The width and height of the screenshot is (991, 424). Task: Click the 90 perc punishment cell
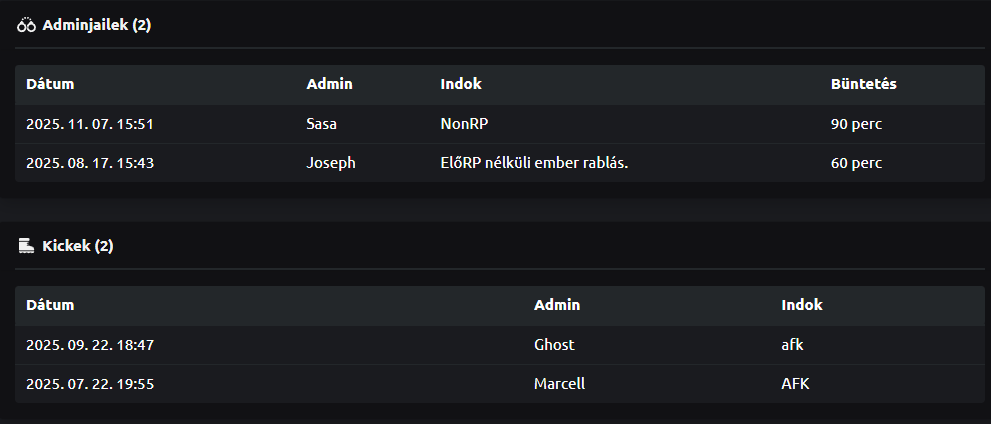click(856, 124)
